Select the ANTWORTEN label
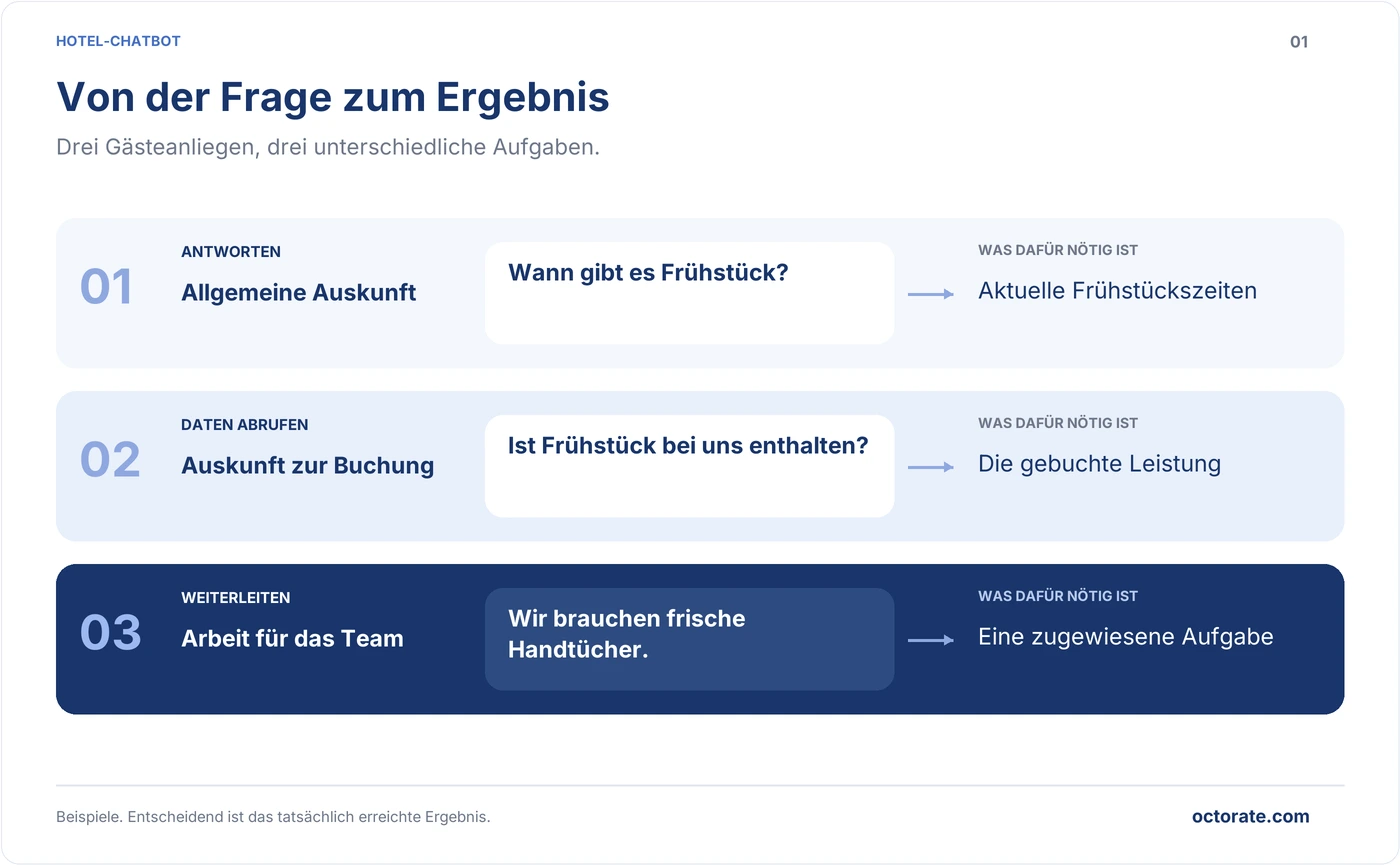Viewport: 1400px width, 865px height. (231, 252)
